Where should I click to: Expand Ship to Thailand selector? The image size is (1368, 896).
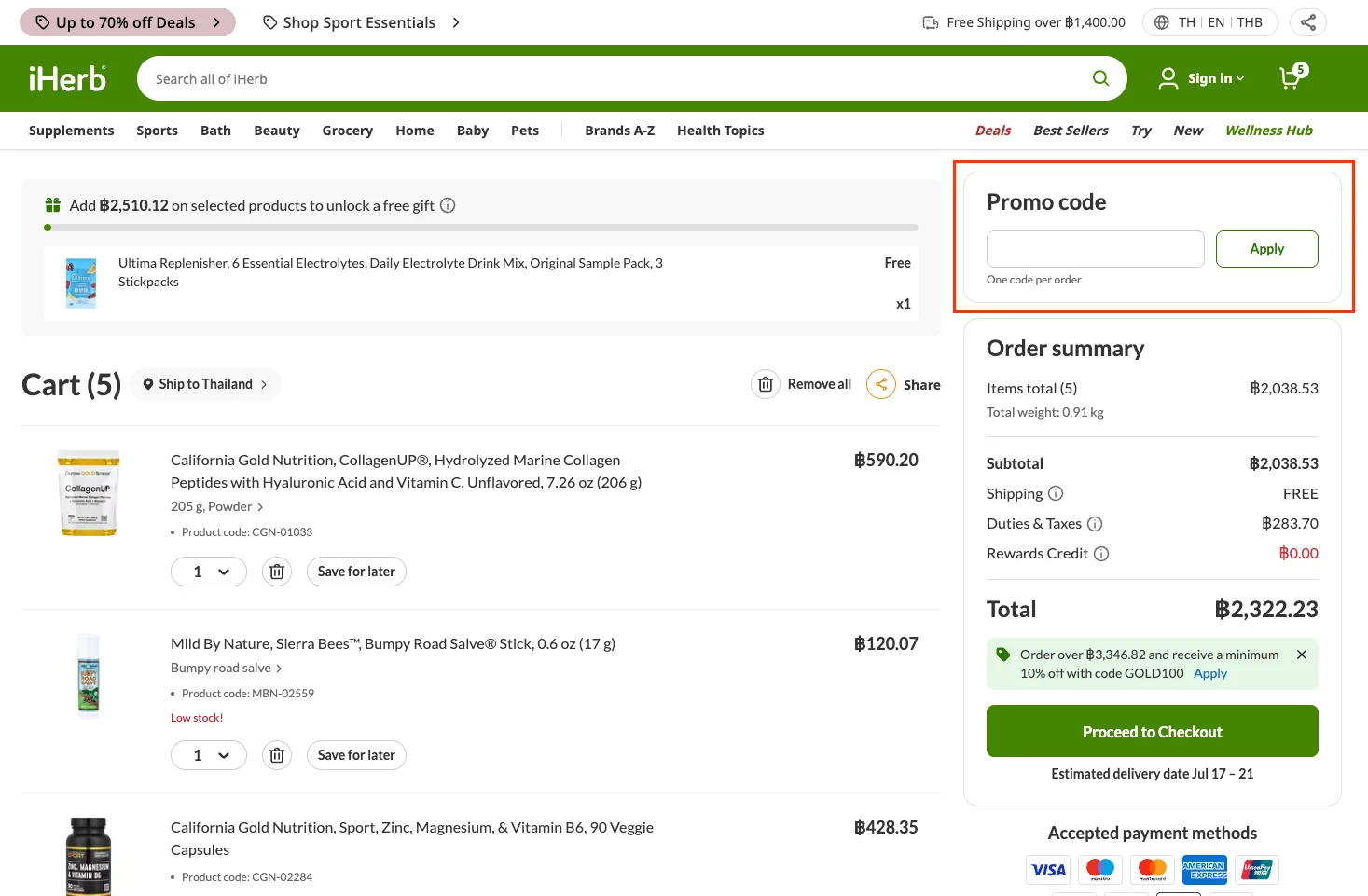point(205,384)
